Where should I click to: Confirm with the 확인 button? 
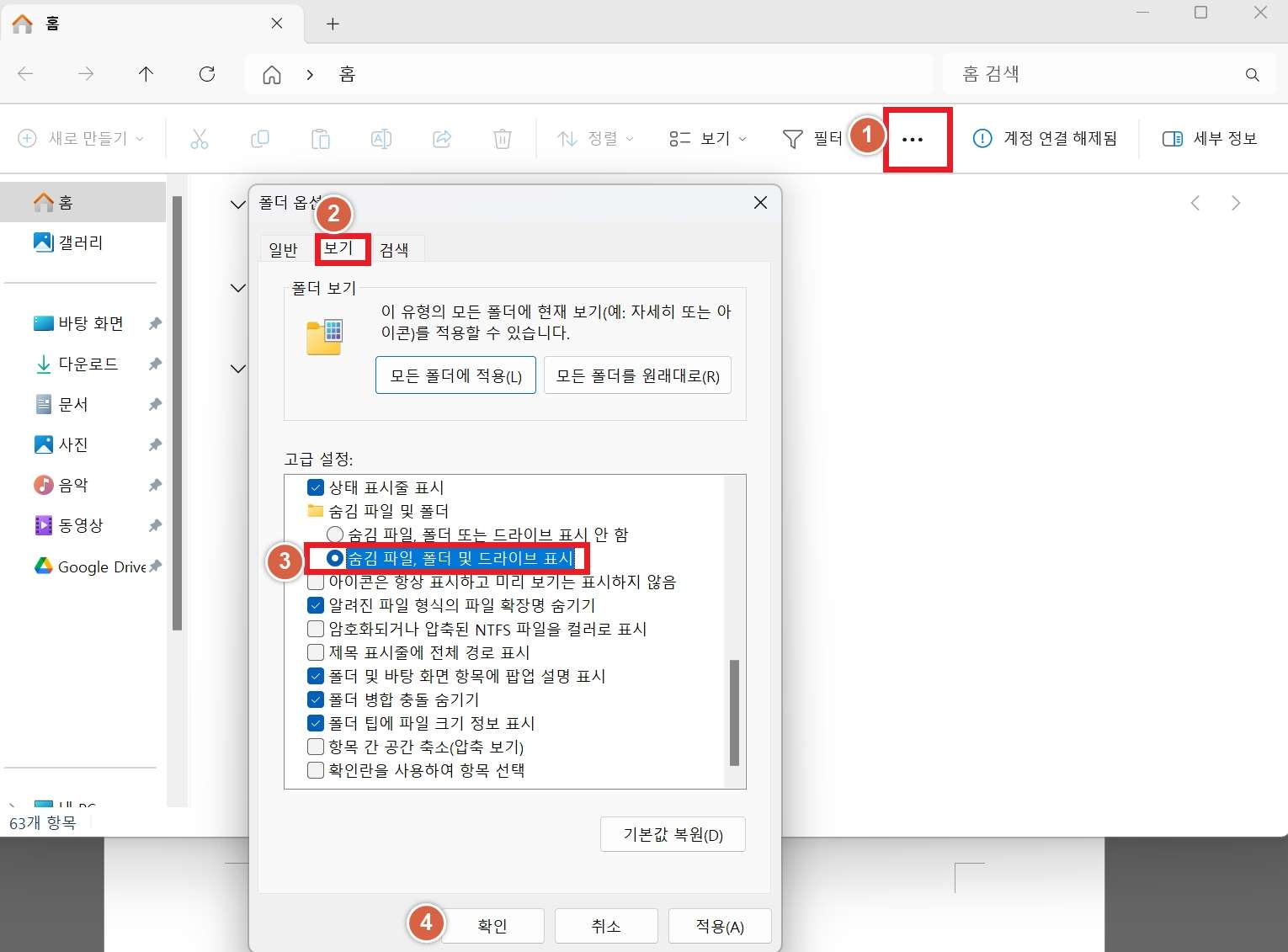tap(492, 926)
